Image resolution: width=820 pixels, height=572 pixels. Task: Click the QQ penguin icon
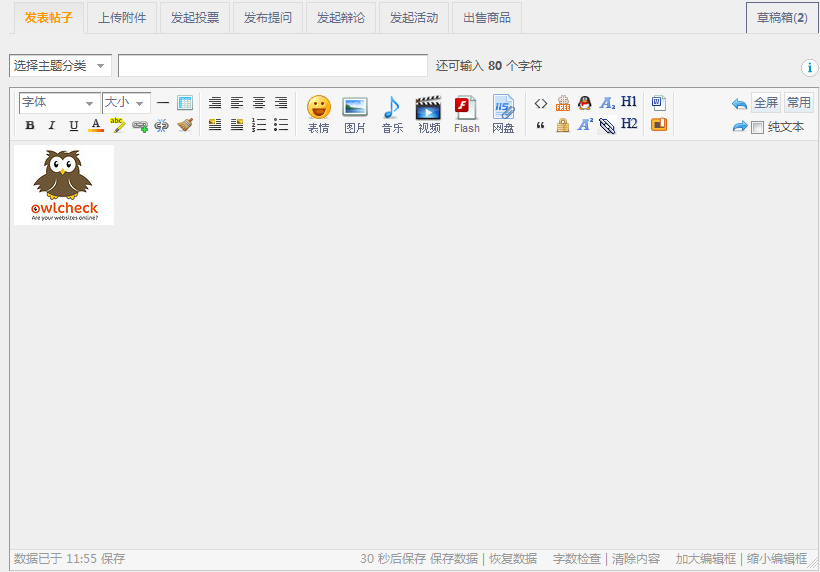pyautogui.click(x=585, y=103)
